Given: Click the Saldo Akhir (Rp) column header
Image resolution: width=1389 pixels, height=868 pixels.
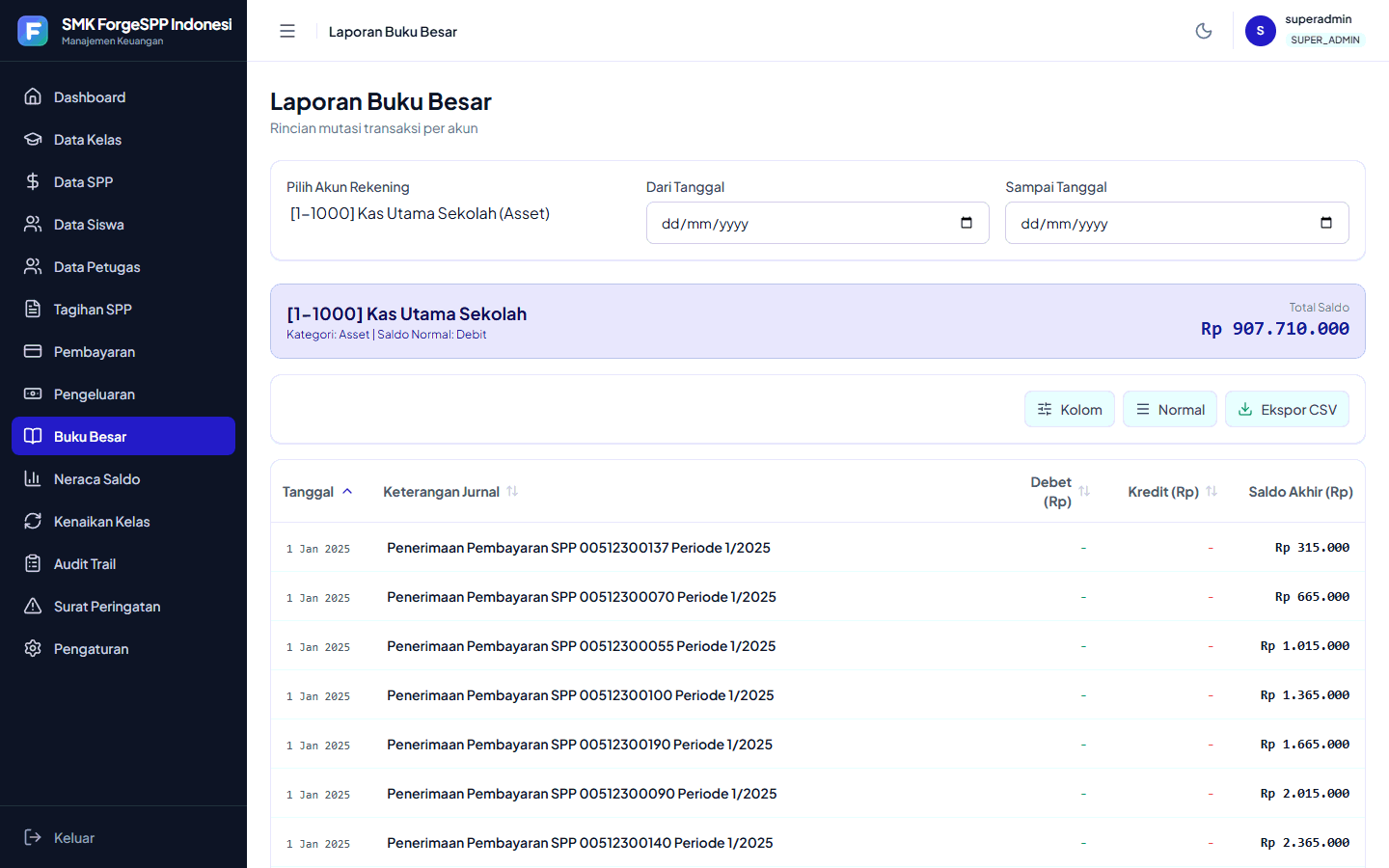Looking at the screenshot, I should click(x=1300, y=491).
